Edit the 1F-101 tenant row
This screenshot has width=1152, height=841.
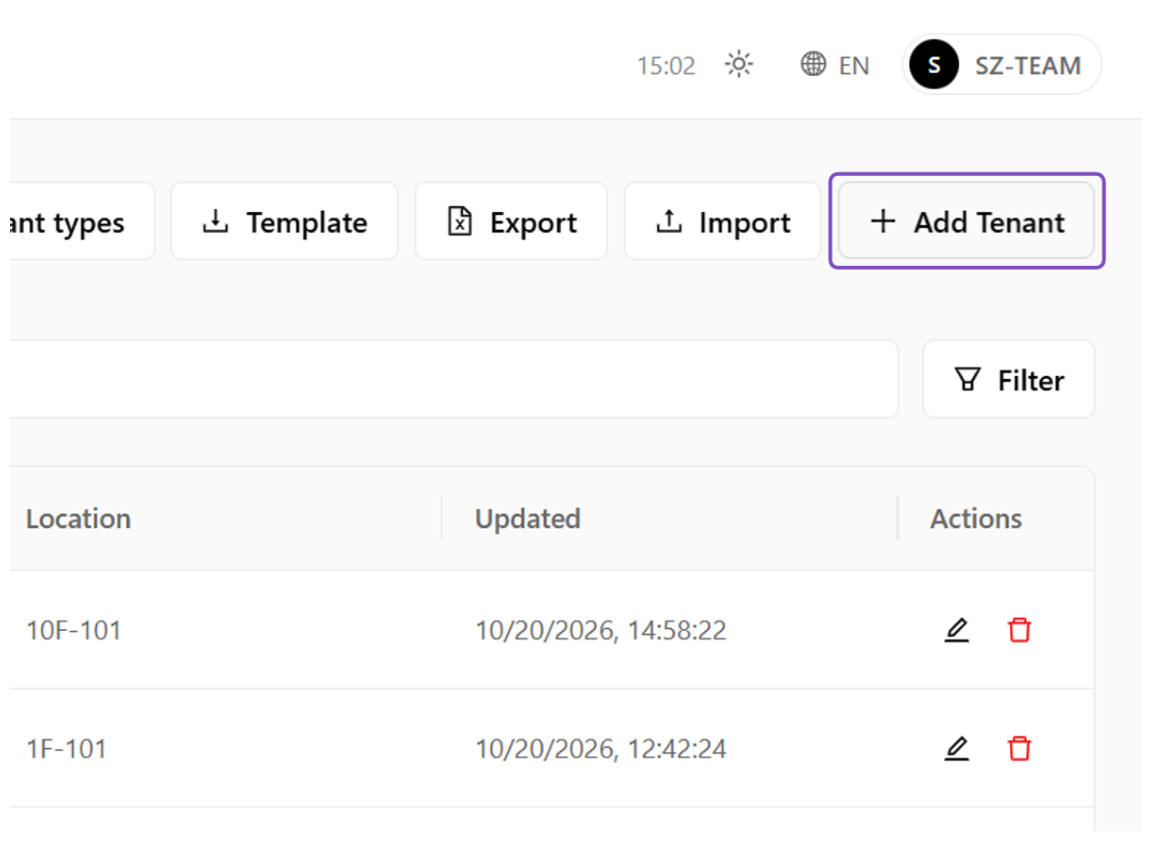[957, 749]
